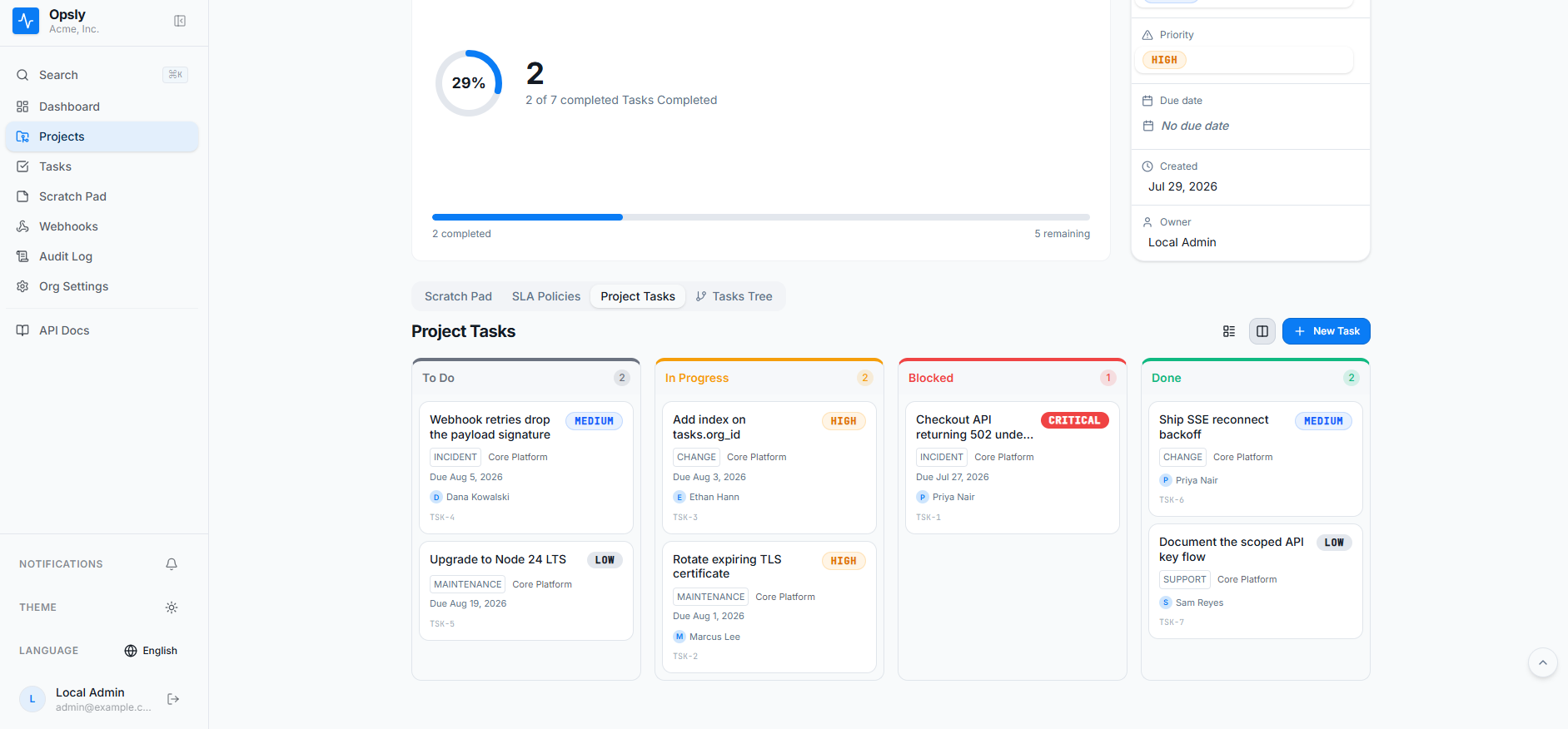Switch to list view icon
Viewport: 1568px width, 729px height.
pyautogui.click(x=1229, y=331)
